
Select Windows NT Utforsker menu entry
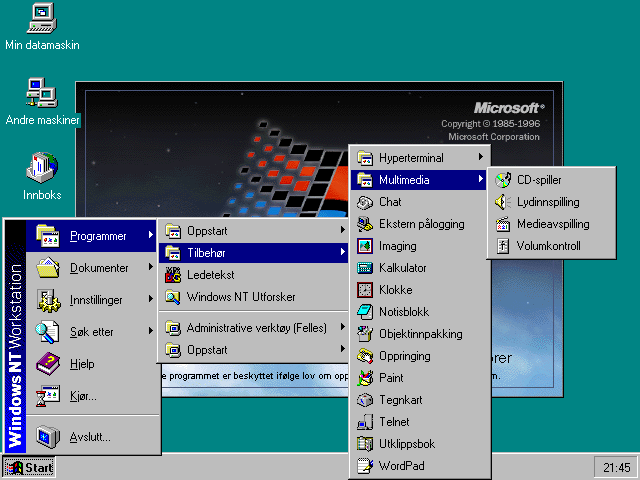click(240, 297)
